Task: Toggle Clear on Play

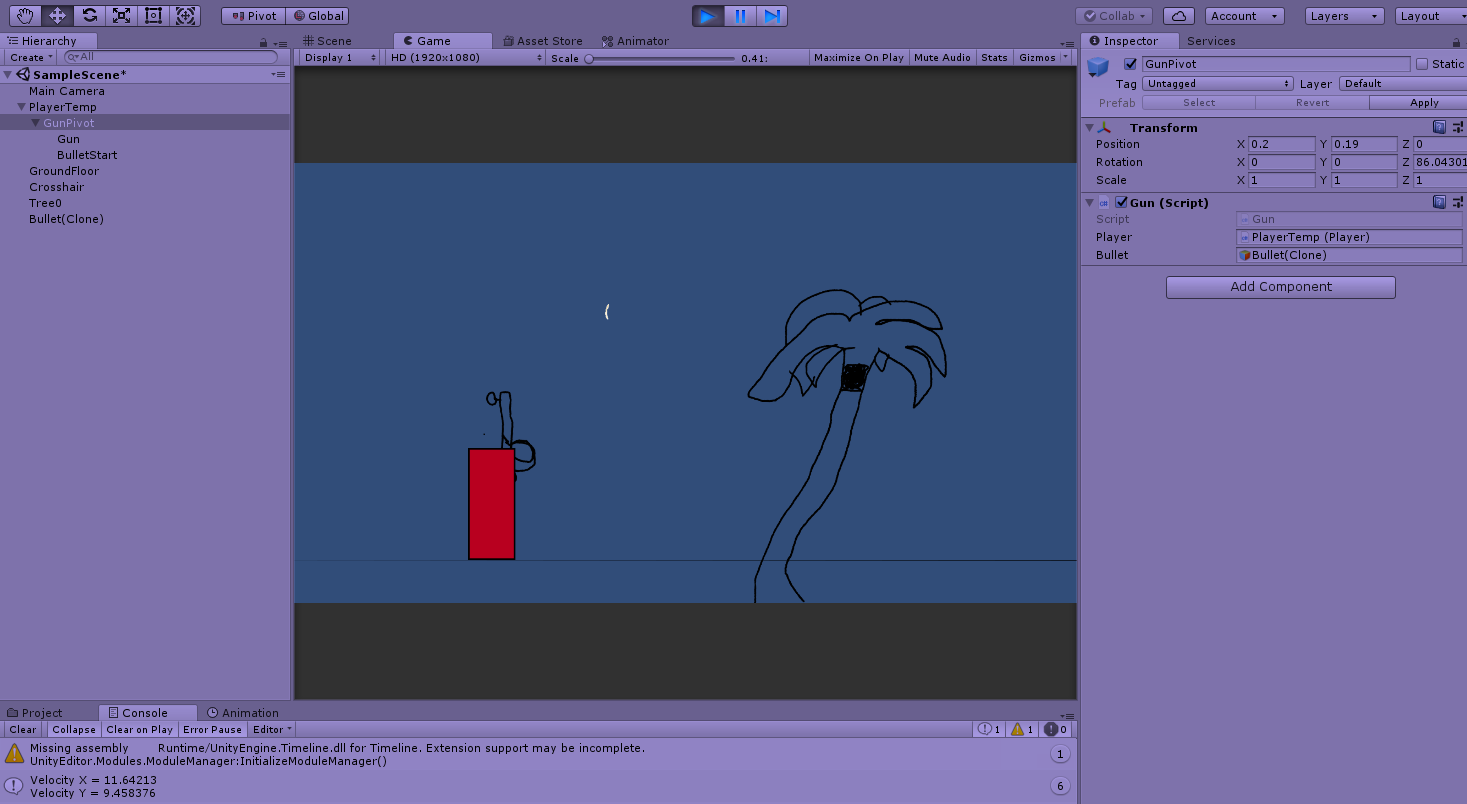Action: [139, 730]
